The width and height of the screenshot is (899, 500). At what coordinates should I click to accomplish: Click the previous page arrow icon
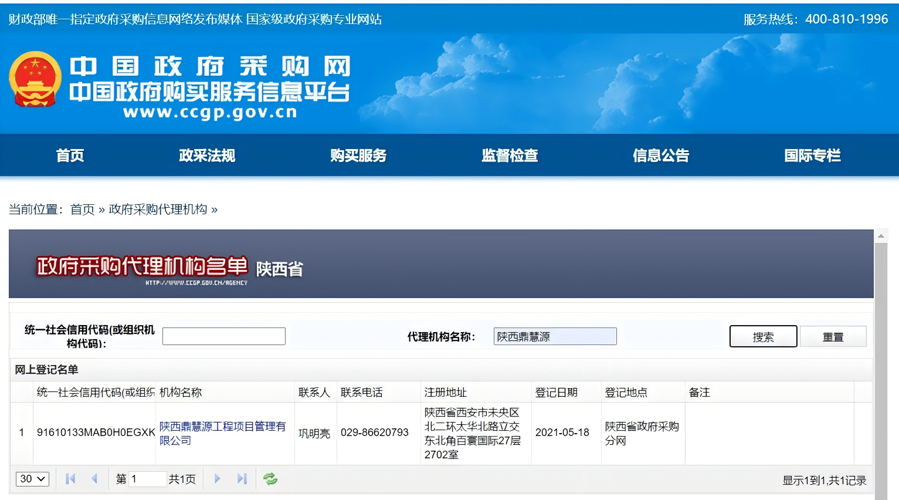coord(94,479)
